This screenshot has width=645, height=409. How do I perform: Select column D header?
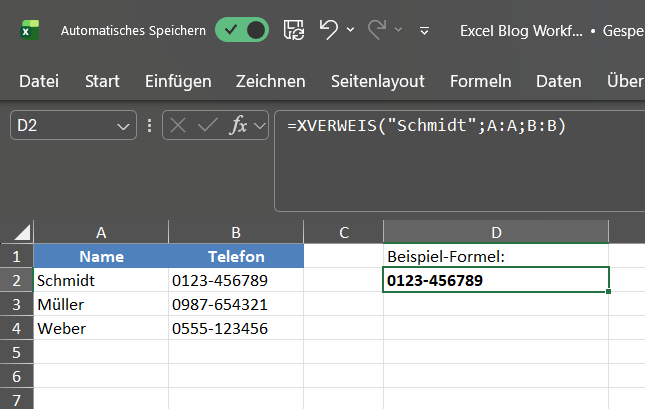point(496,232)
